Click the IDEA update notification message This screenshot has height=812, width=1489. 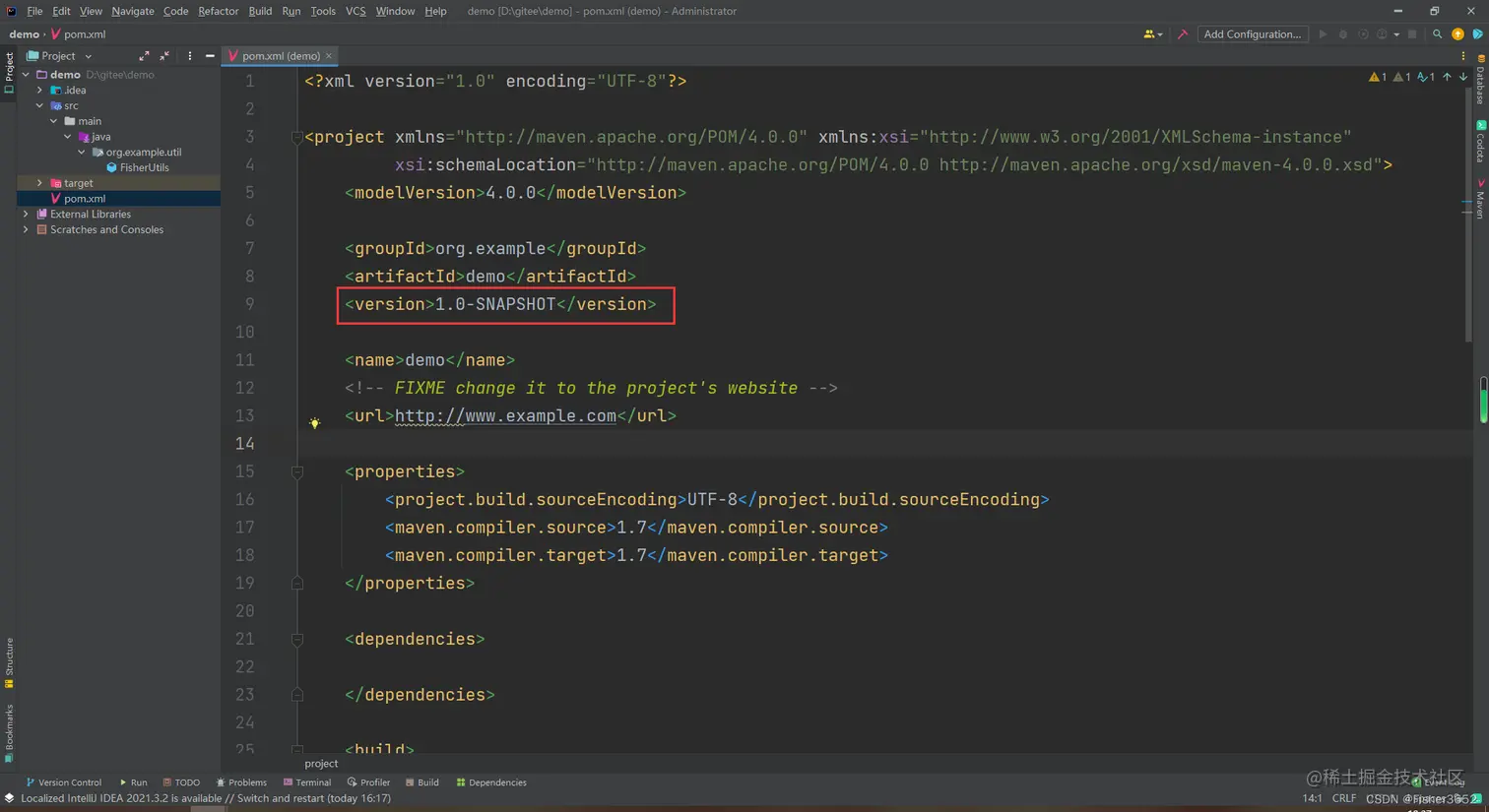point(206,798)
